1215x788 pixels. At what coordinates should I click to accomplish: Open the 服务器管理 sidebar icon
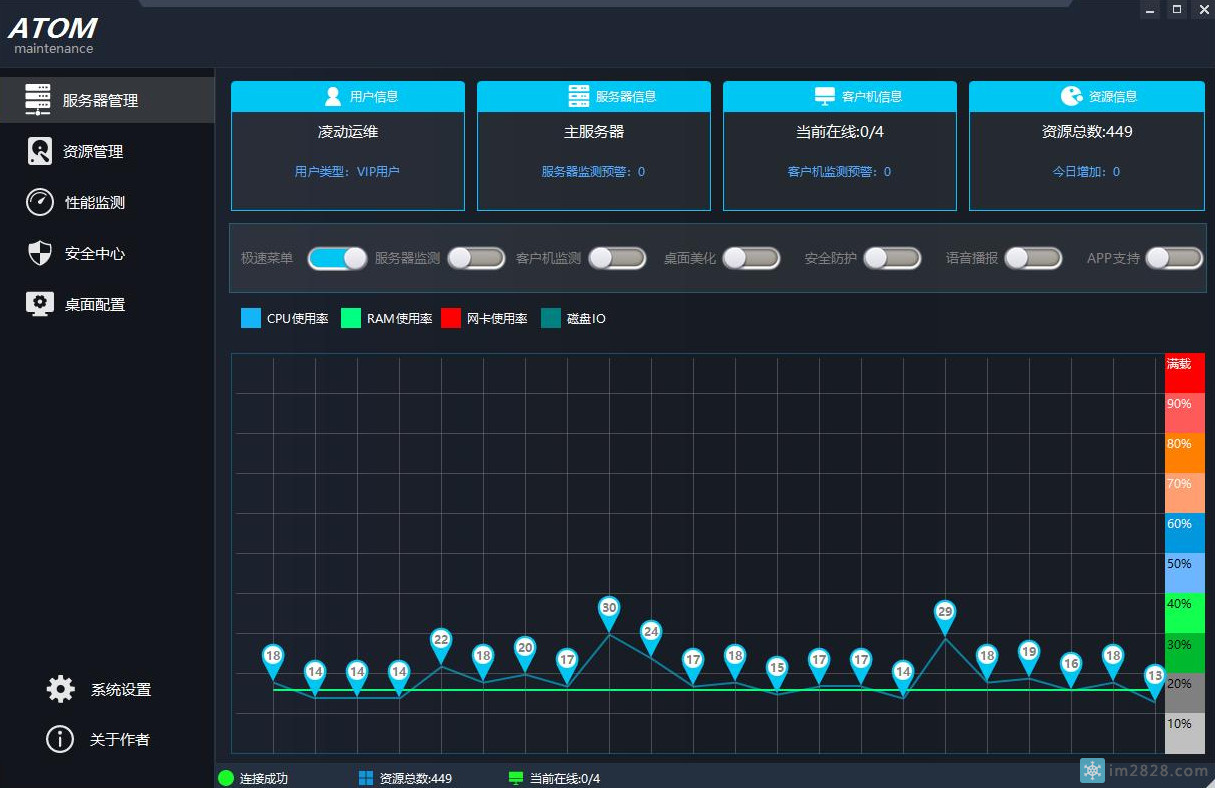point(37,99)
